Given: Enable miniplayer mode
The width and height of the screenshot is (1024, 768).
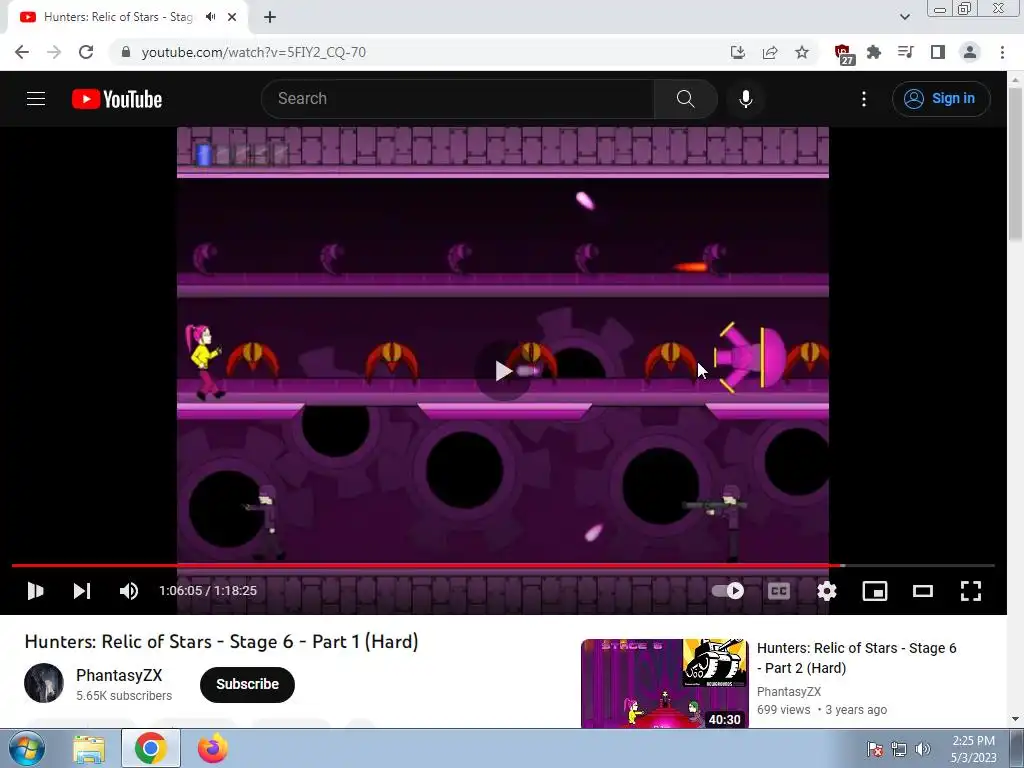Looking at the screenshot, I should point(874,591).
